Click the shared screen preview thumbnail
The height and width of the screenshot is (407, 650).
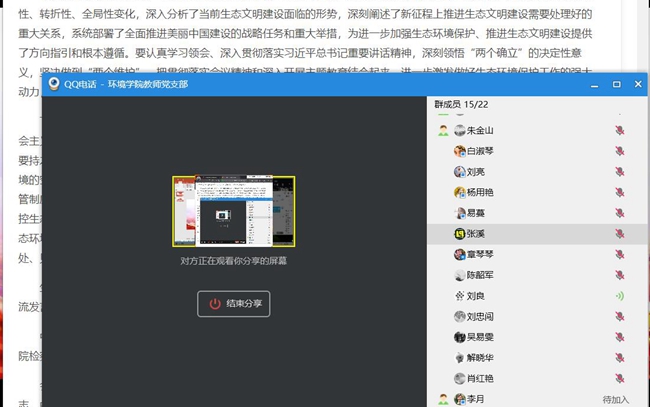click(x=234, y=211)
